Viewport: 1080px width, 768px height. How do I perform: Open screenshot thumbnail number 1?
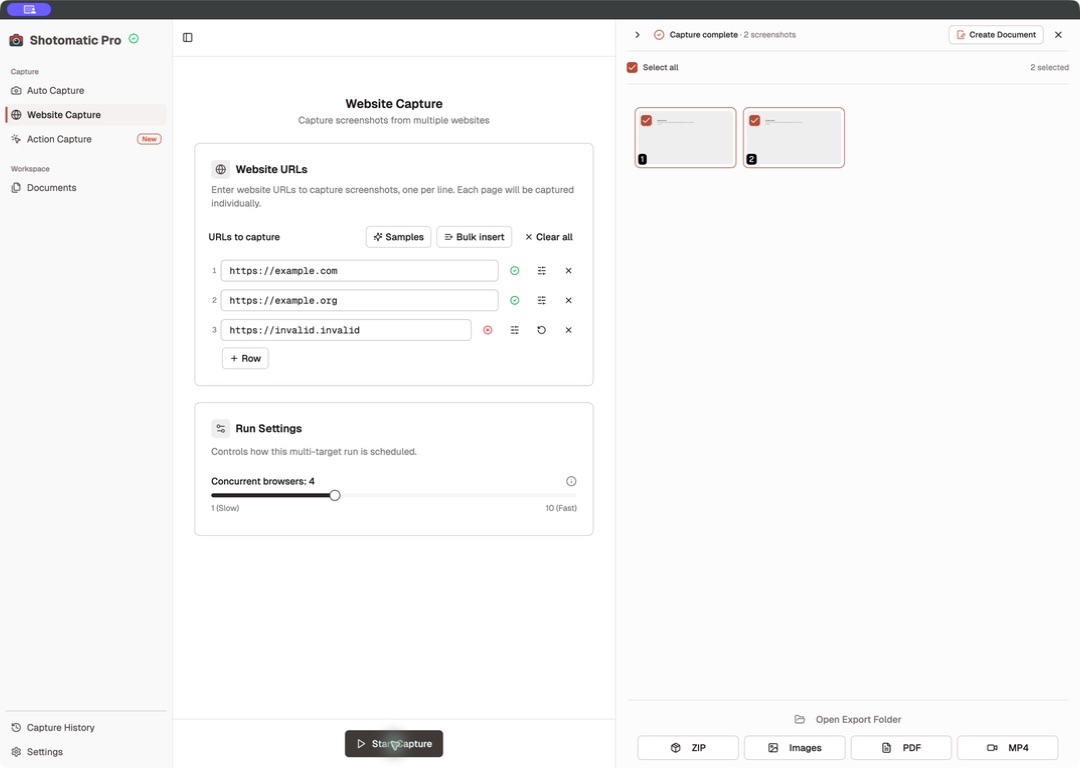click(685, 138)
